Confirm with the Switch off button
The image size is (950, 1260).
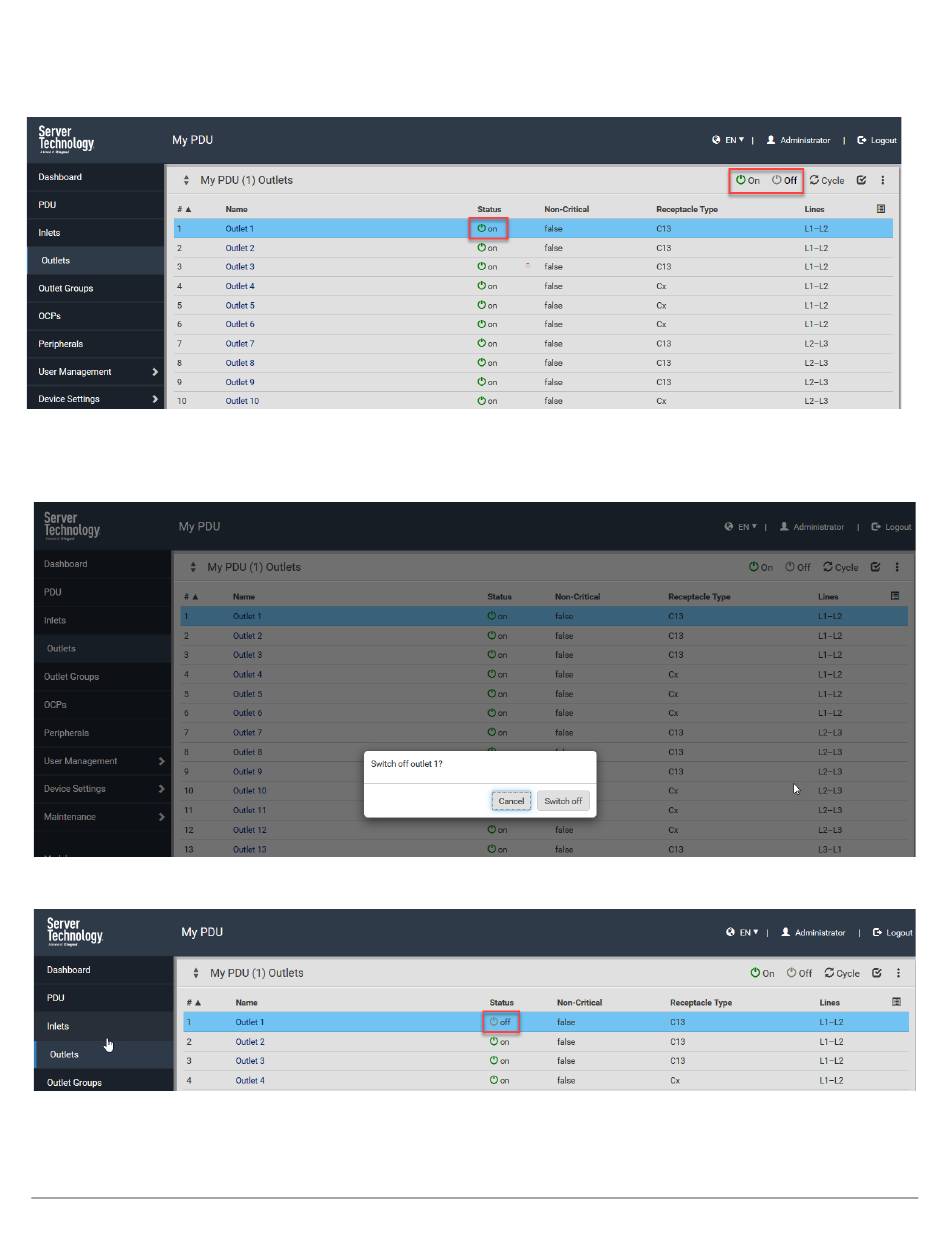pos(563,801)
